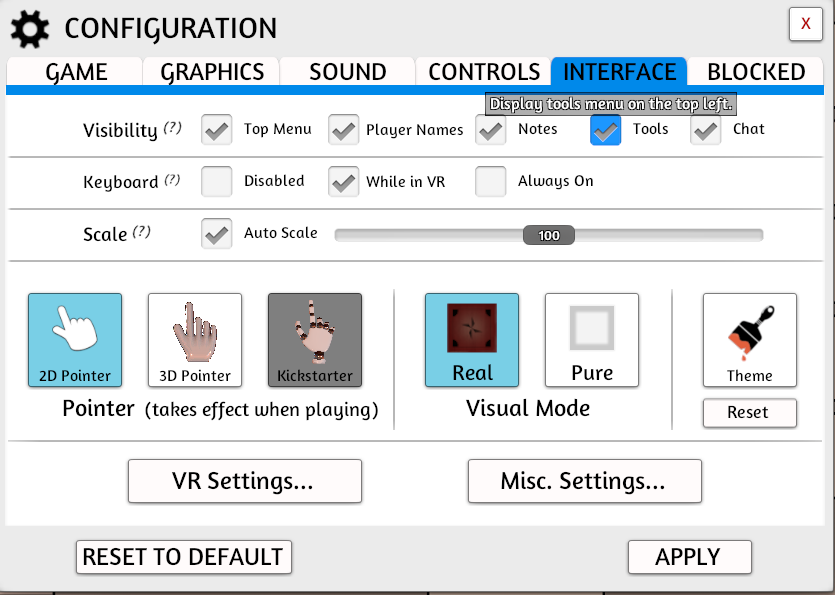The width and height of the screenshot is (835, 595).
Task: Open the SOUND tab
Action: 347,71
